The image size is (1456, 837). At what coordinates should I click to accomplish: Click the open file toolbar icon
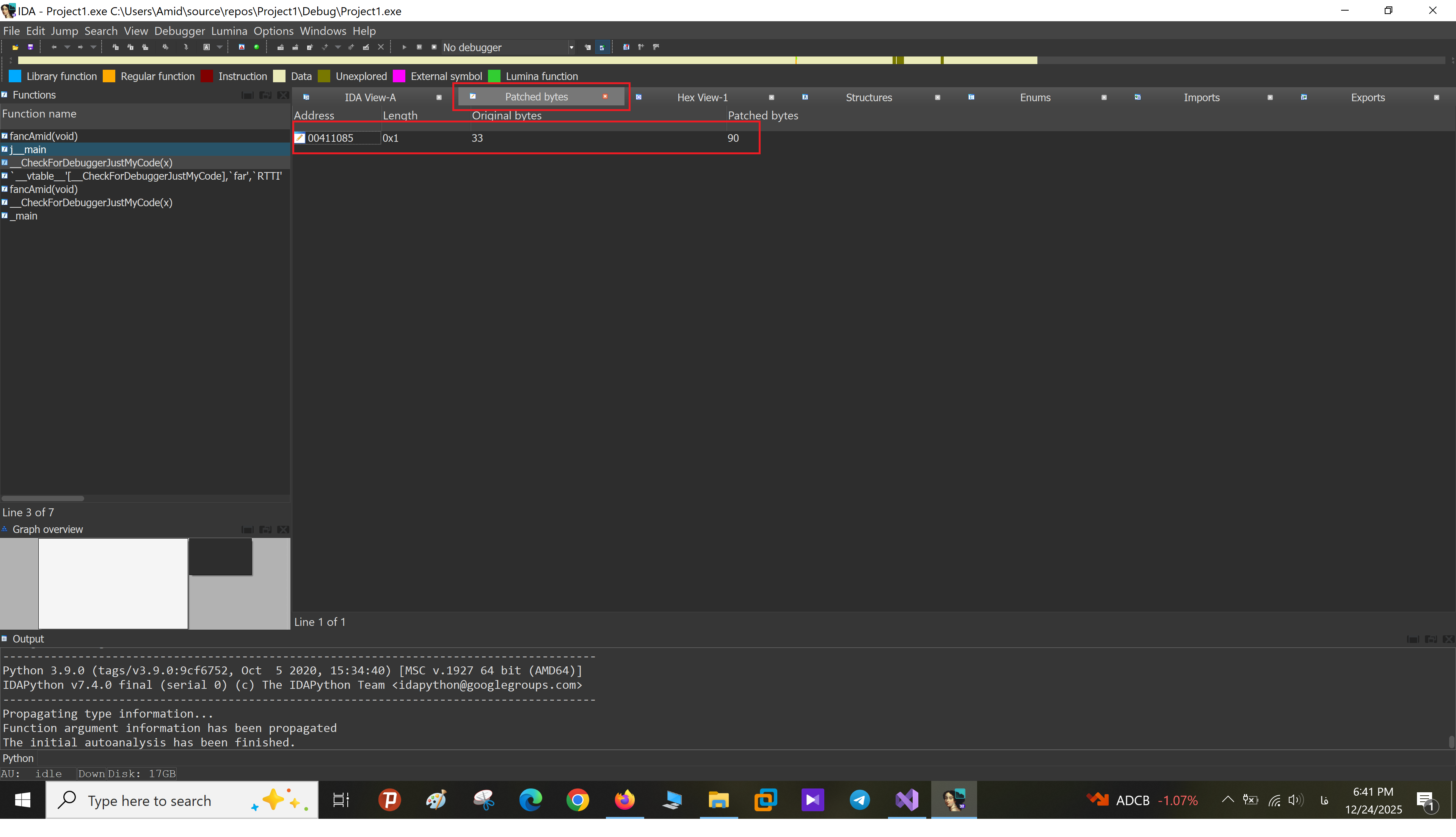(16, 47)
